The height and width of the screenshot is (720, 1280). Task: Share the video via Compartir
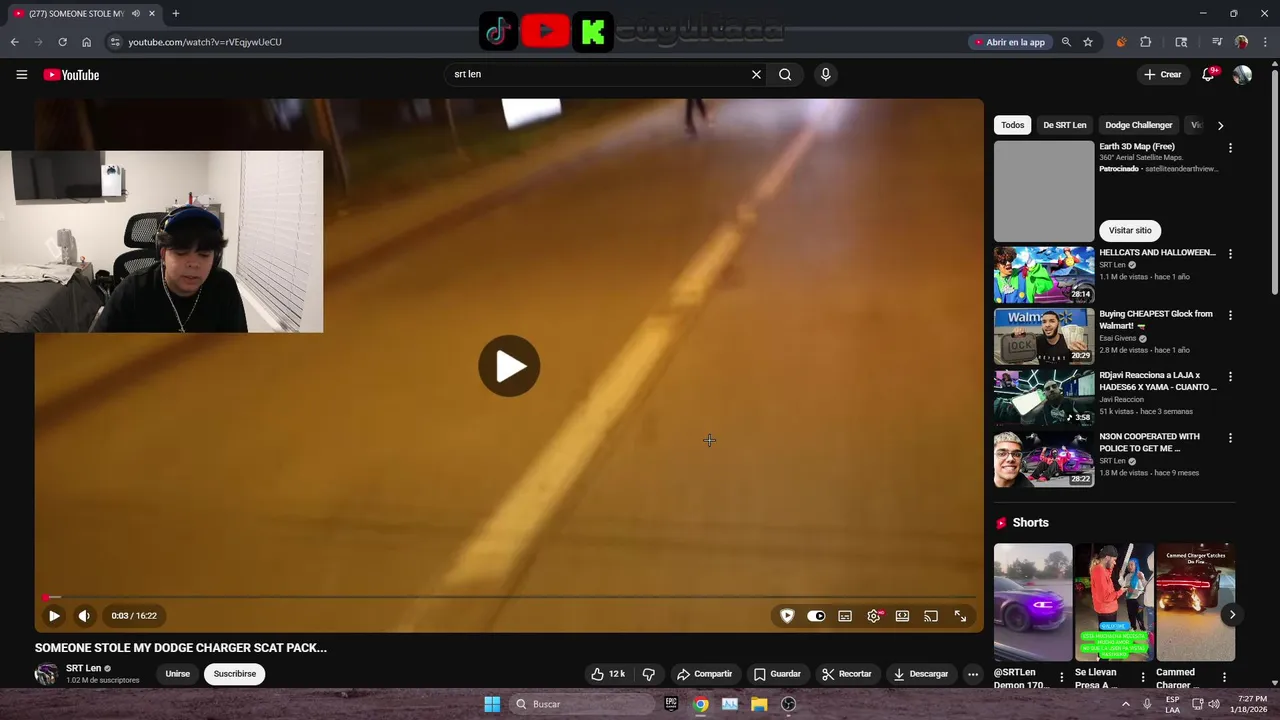(704, 674)
